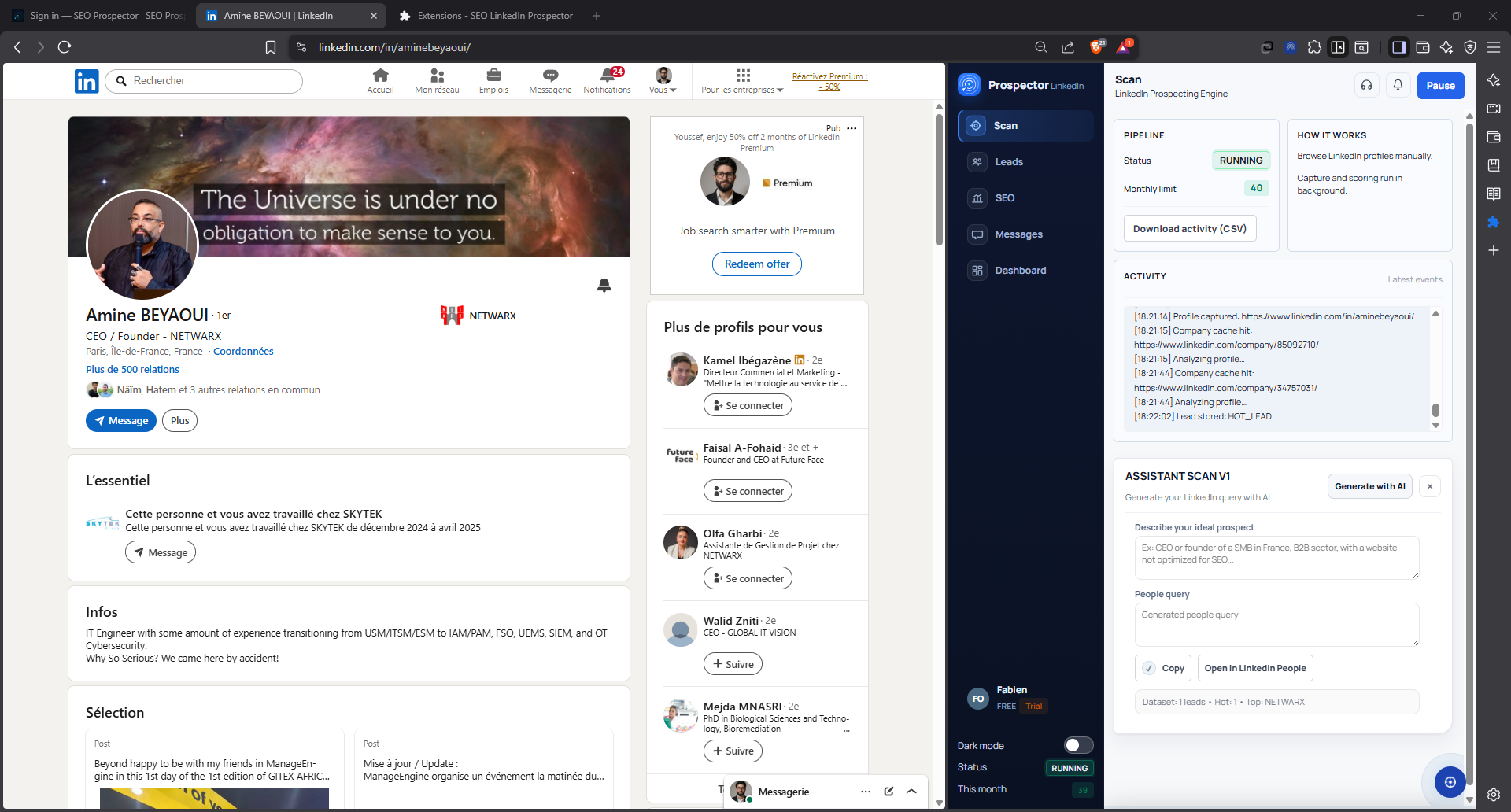Open LinkedIn Notifications
The width and height of the screenshot is (1511, 812).
(x=607, y=80)
